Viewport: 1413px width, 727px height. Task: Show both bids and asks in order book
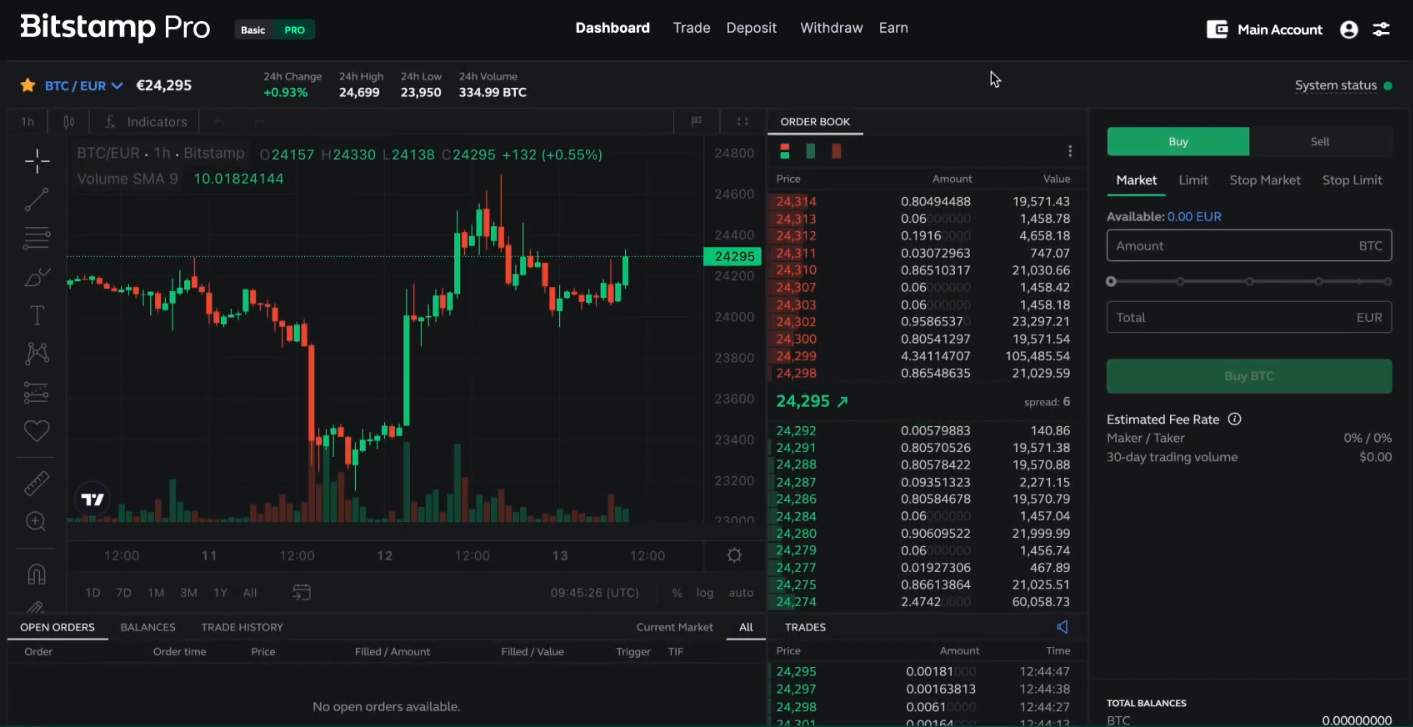785,151
